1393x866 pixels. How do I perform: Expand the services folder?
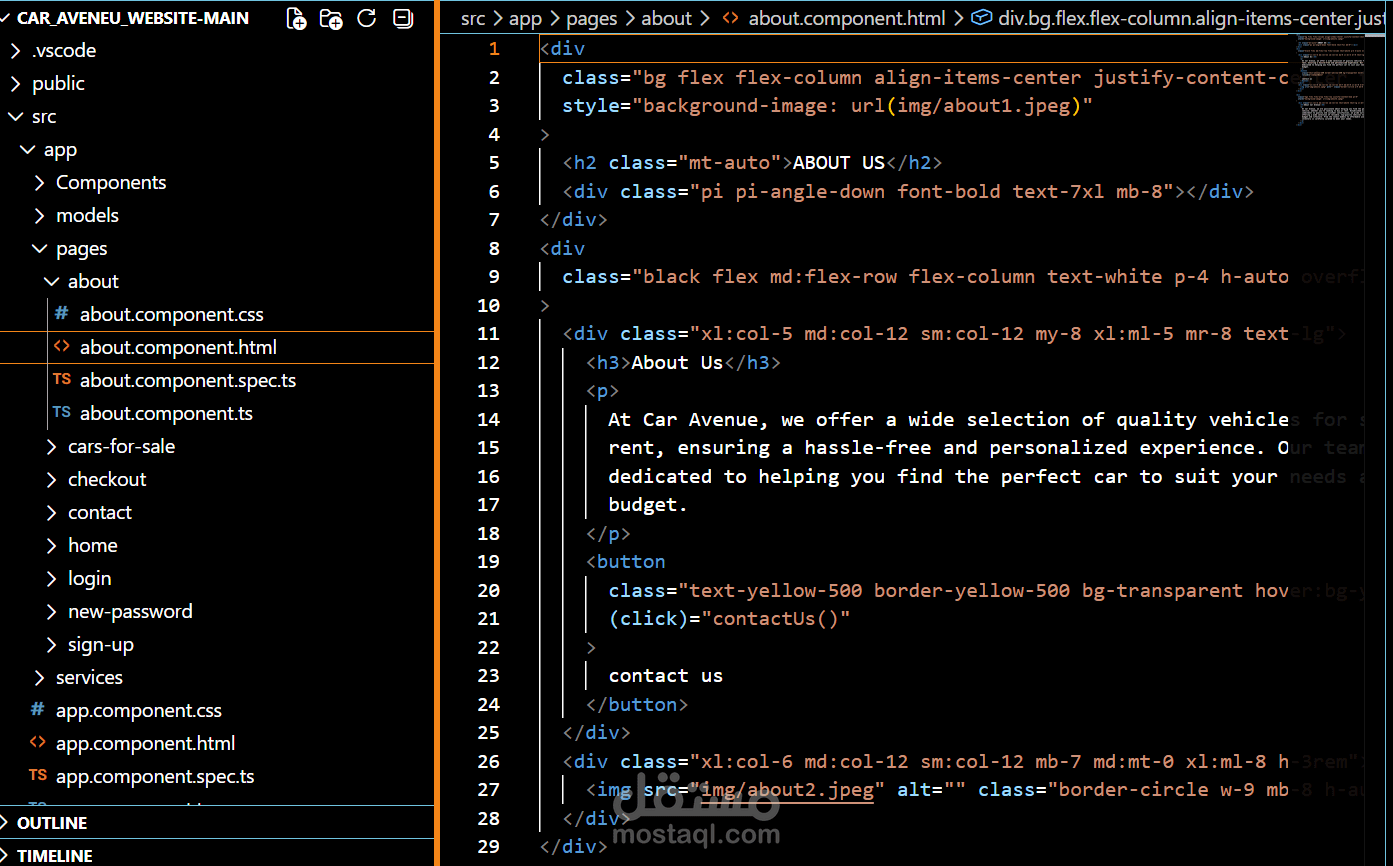[89, 677]
